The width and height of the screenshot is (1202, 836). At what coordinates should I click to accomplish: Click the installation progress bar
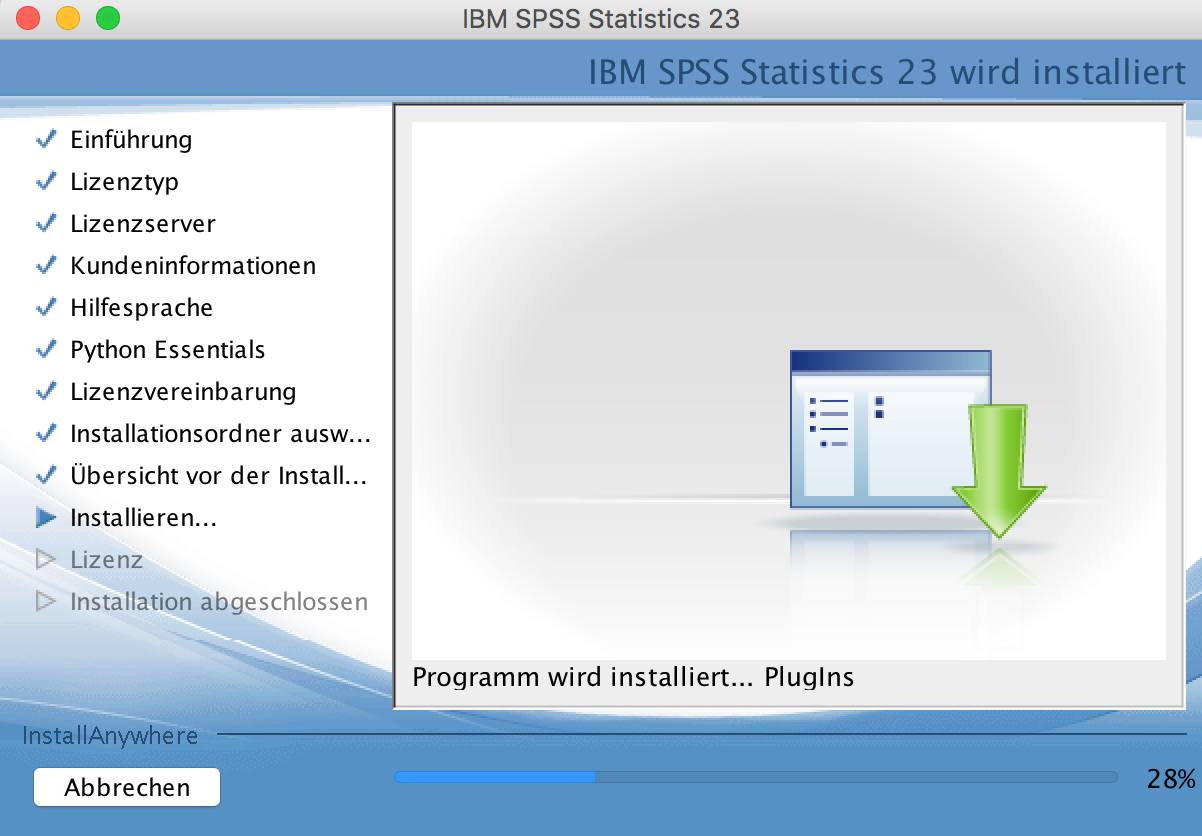[756, 777]
